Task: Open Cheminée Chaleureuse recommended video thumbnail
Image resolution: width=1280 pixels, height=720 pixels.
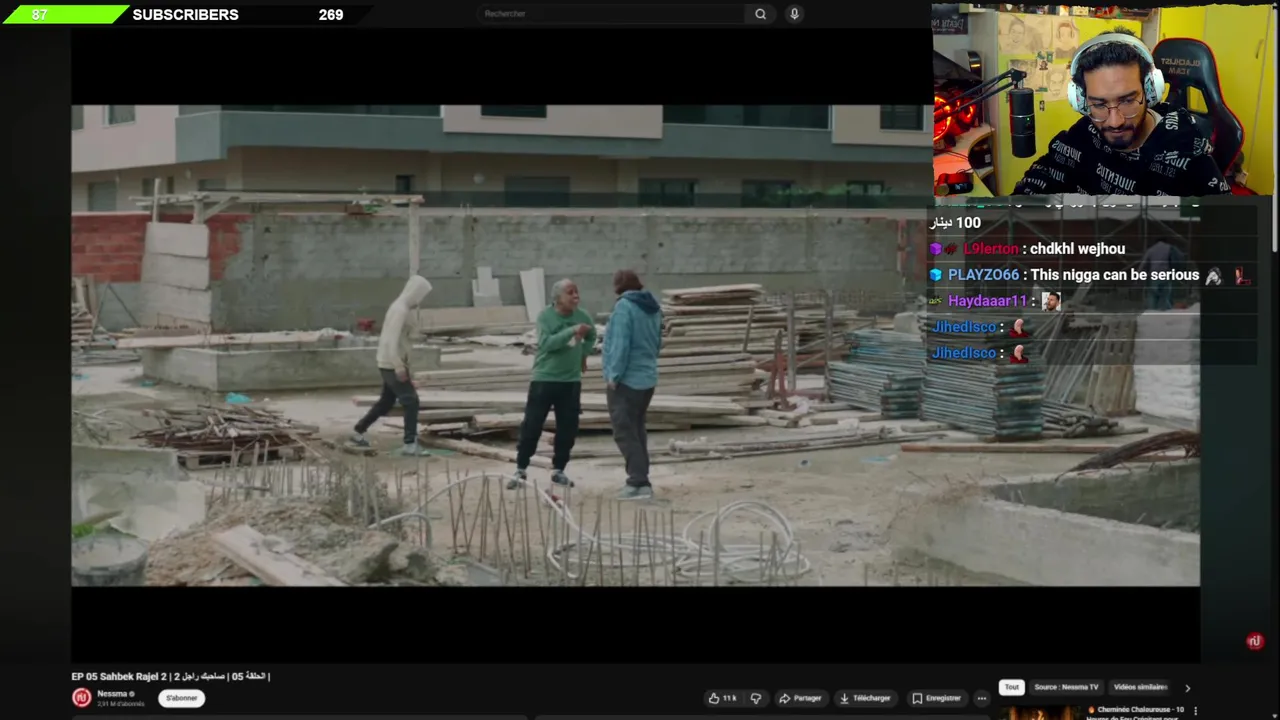Action: 1040,713
